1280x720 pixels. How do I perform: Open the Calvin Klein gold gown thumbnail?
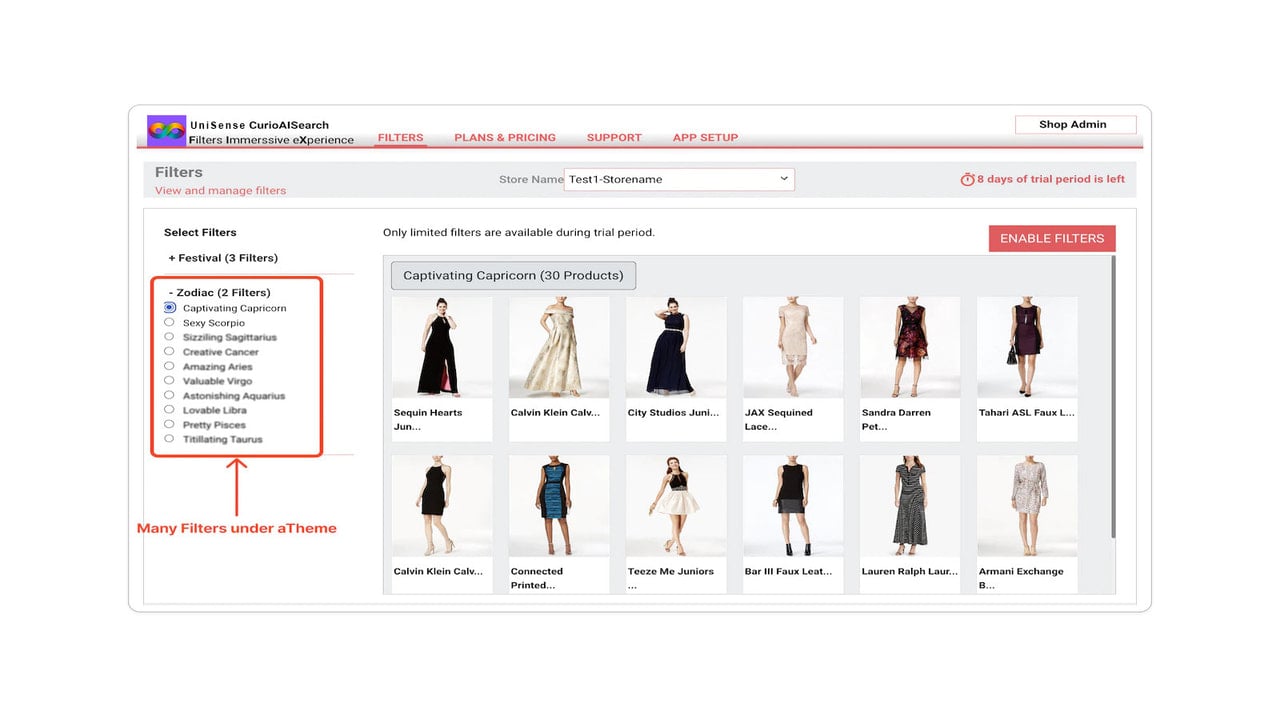click(x=559, y=347)
